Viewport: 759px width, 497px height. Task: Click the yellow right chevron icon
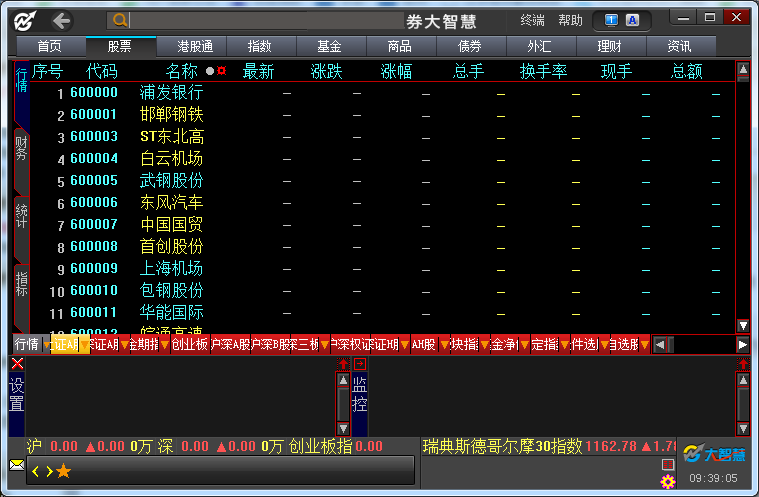[49, 471]
